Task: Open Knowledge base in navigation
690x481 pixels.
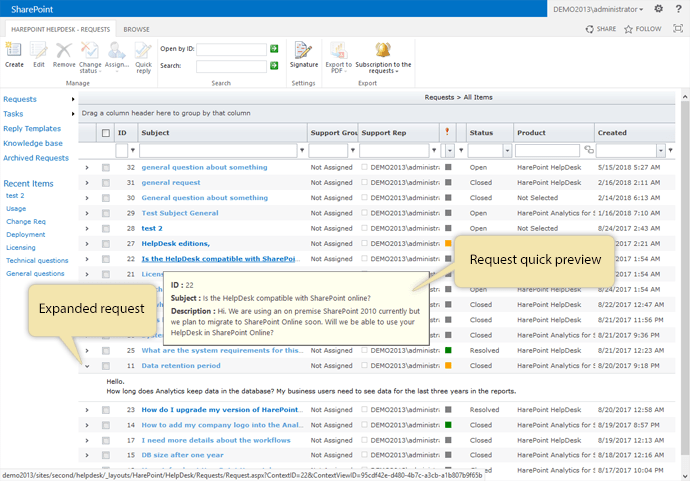Action: click(x=33, y=143)
